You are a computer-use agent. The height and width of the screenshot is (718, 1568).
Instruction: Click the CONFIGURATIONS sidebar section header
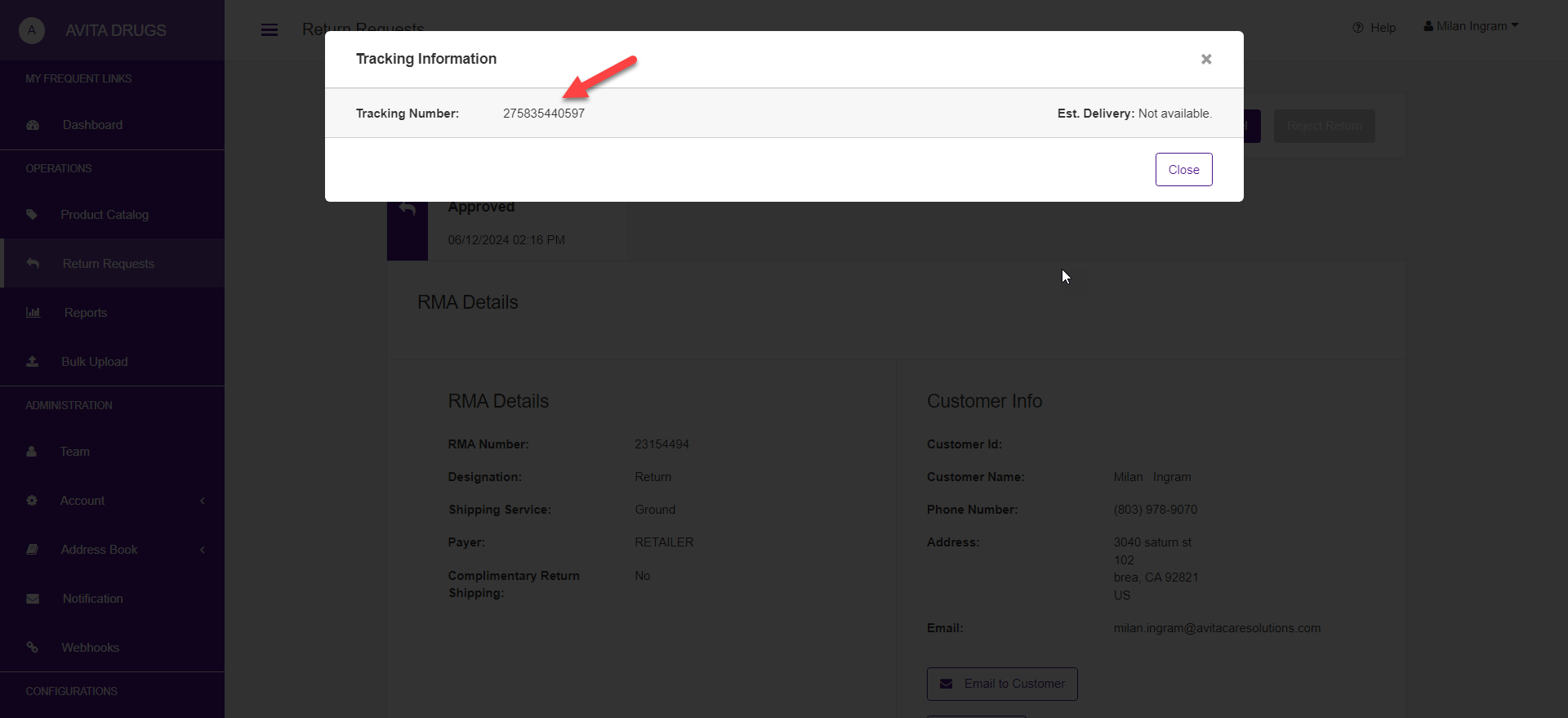[x=71, y=691]
